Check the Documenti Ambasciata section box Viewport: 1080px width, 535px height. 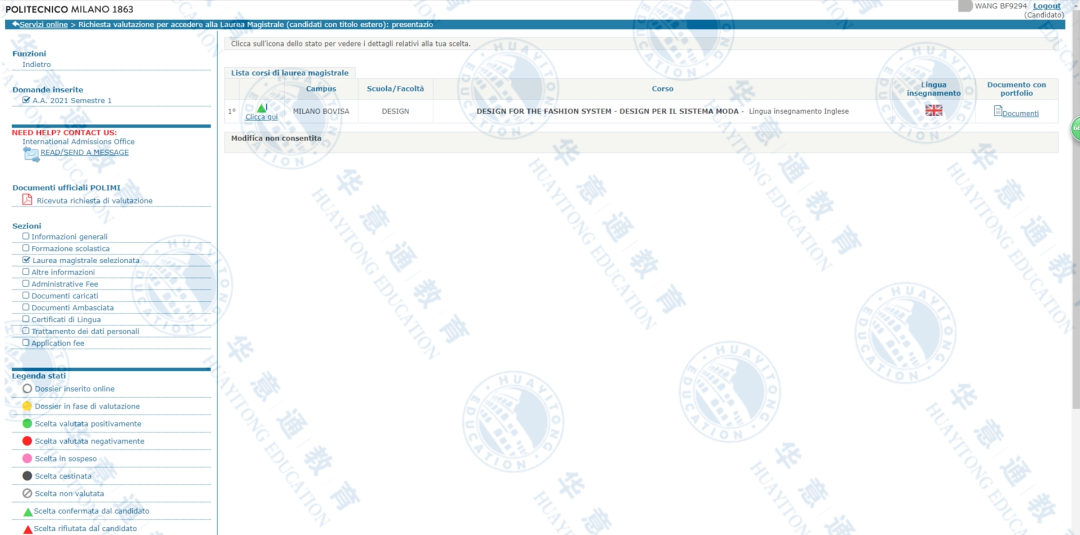coord(26,307)
